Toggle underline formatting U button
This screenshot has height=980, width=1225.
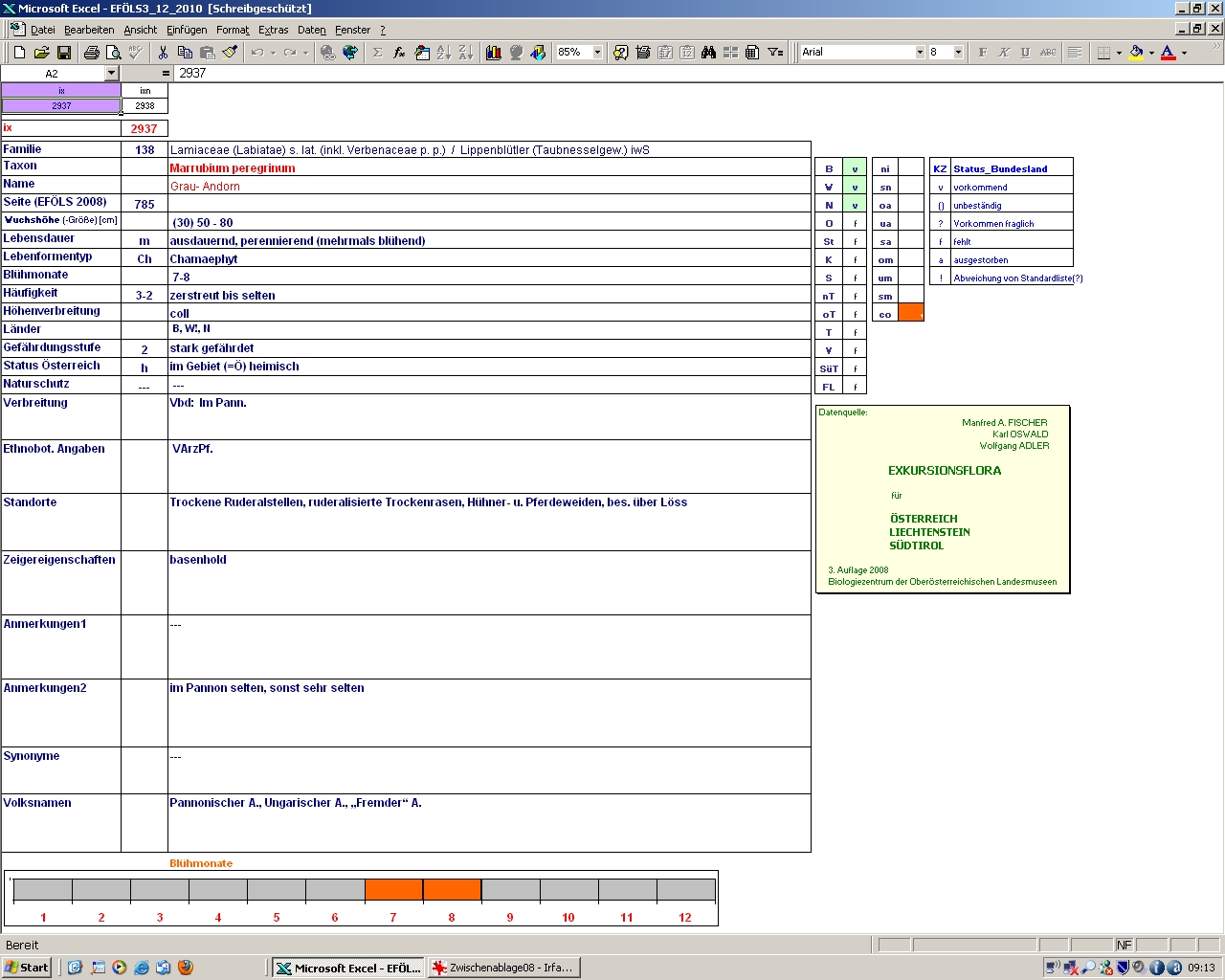click(1026, 53)
